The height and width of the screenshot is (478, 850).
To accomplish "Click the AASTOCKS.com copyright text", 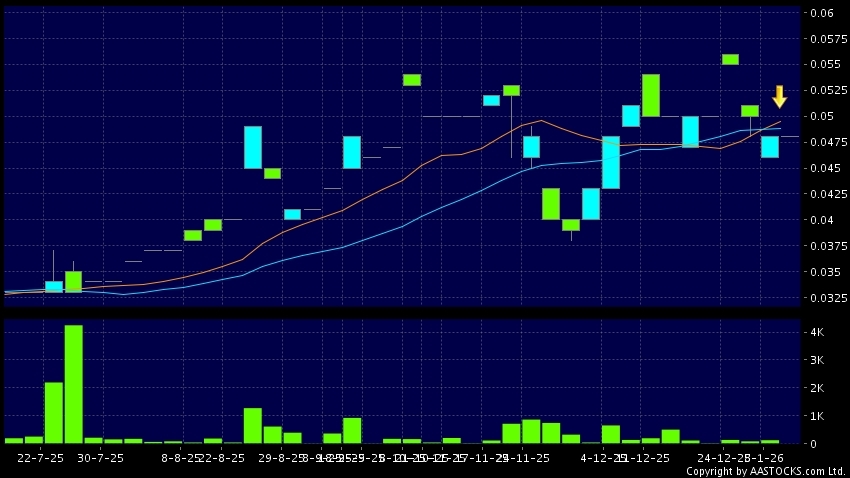I will click(x=766, y=471).
